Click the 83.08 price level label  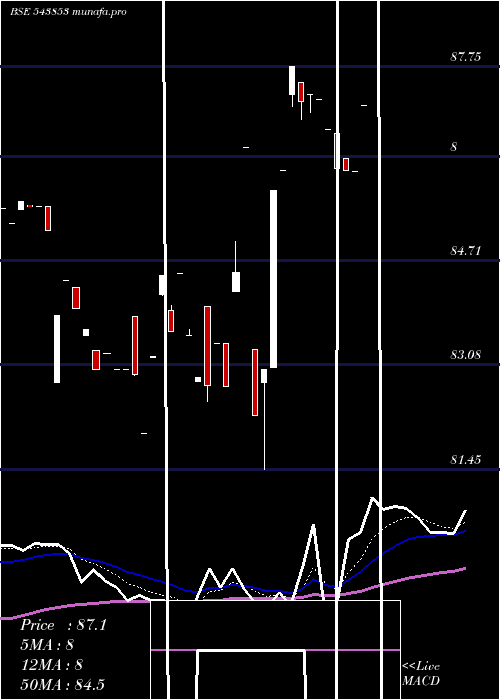click(x=466, y=355)
